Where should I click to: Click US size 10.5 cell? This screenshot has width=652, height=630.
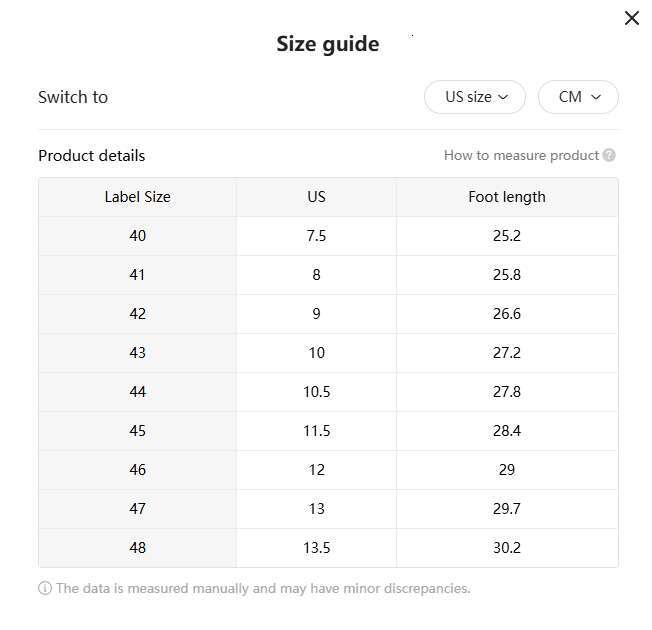(x=316, y=392)
